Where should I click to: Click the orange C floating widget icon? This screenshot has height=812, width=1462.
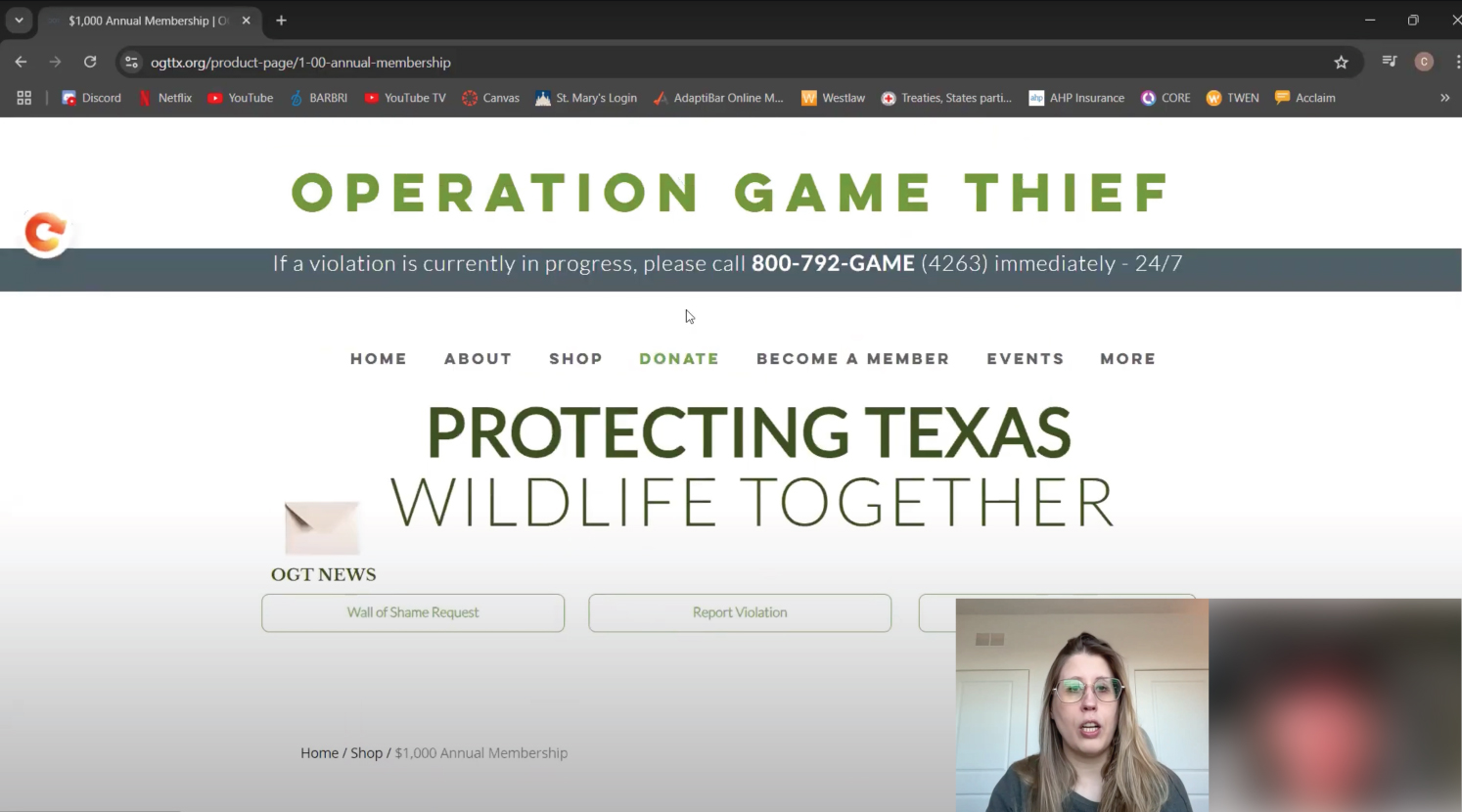pos(45,233)
